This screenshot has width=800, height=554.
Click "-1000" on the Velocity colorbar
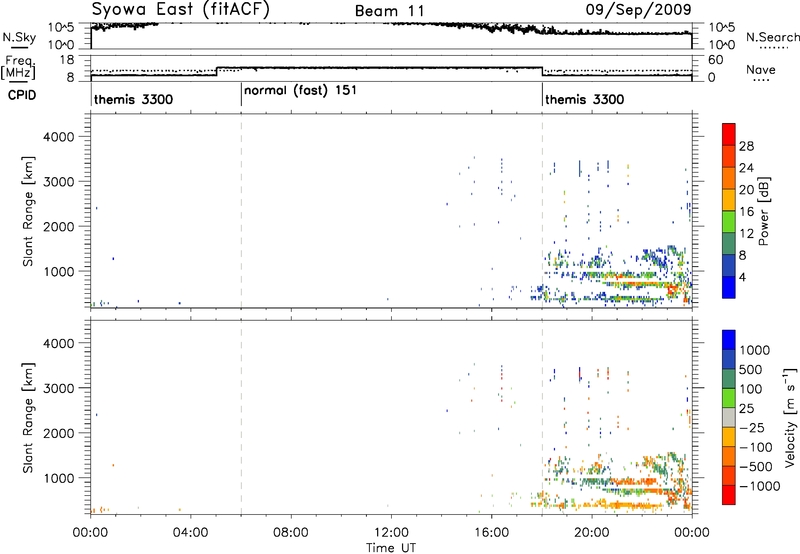760,486
